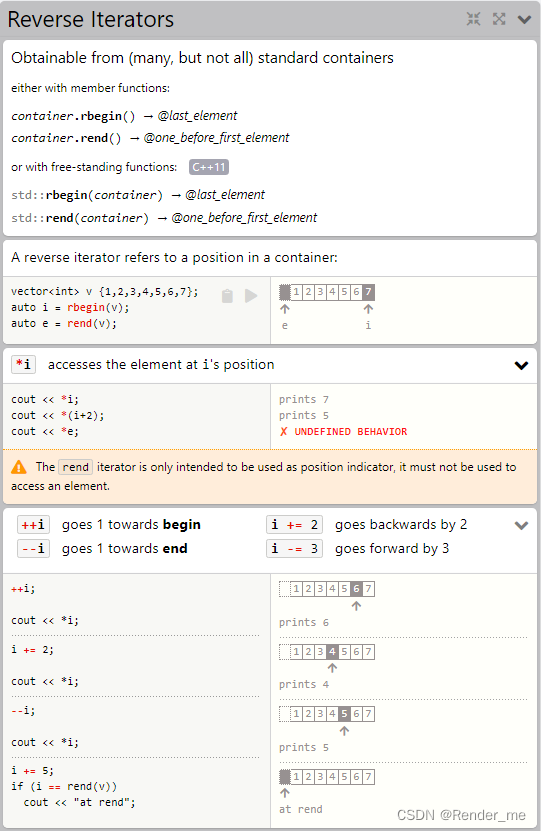This screenshot has height=831, width=541.
Task: Click 'goes backwards by 2' text
Action: (x=401, y=525)
